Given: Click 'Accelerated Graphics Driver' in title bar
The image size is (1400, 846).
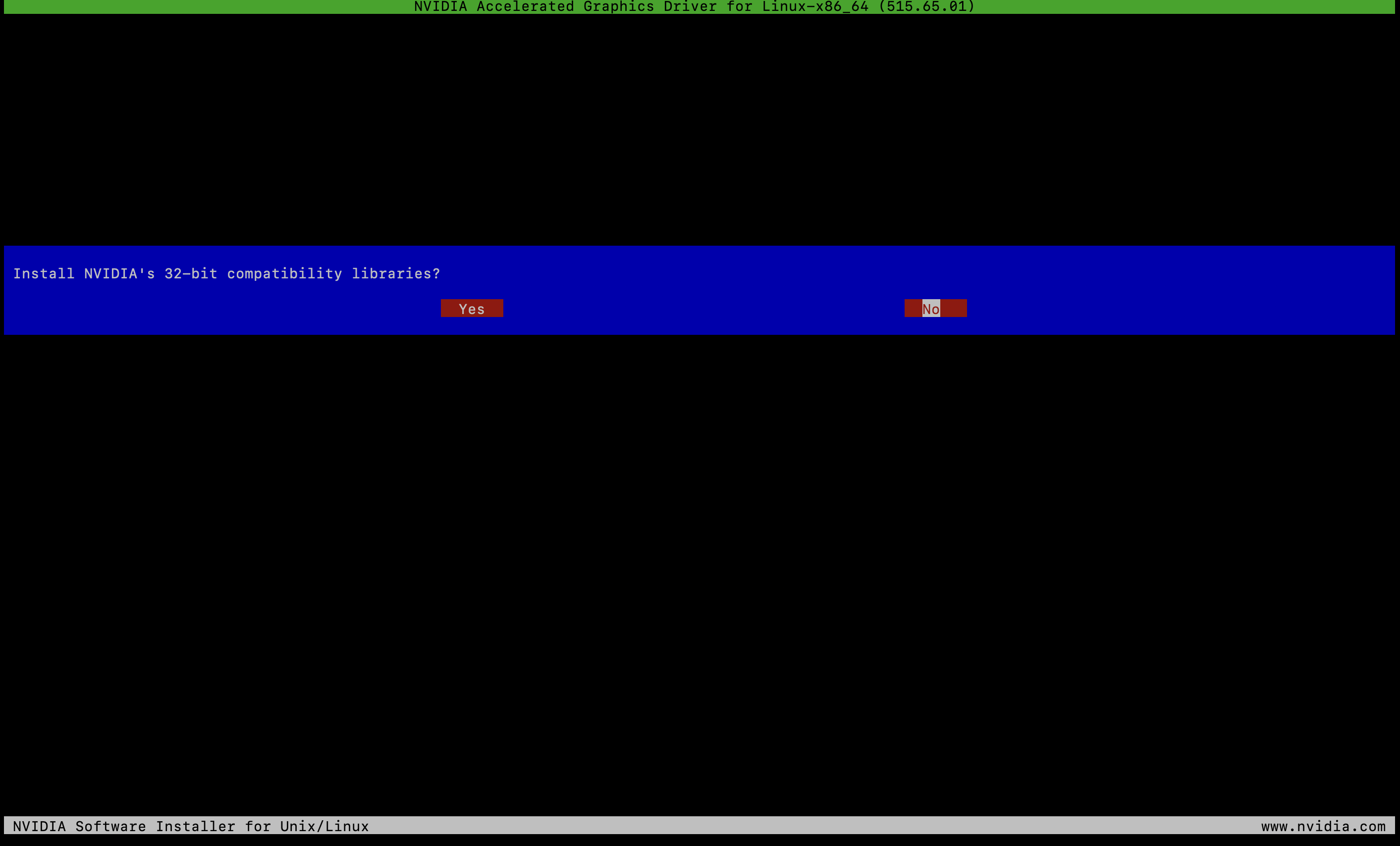Looking at the screenshot, I should (596, 7).
